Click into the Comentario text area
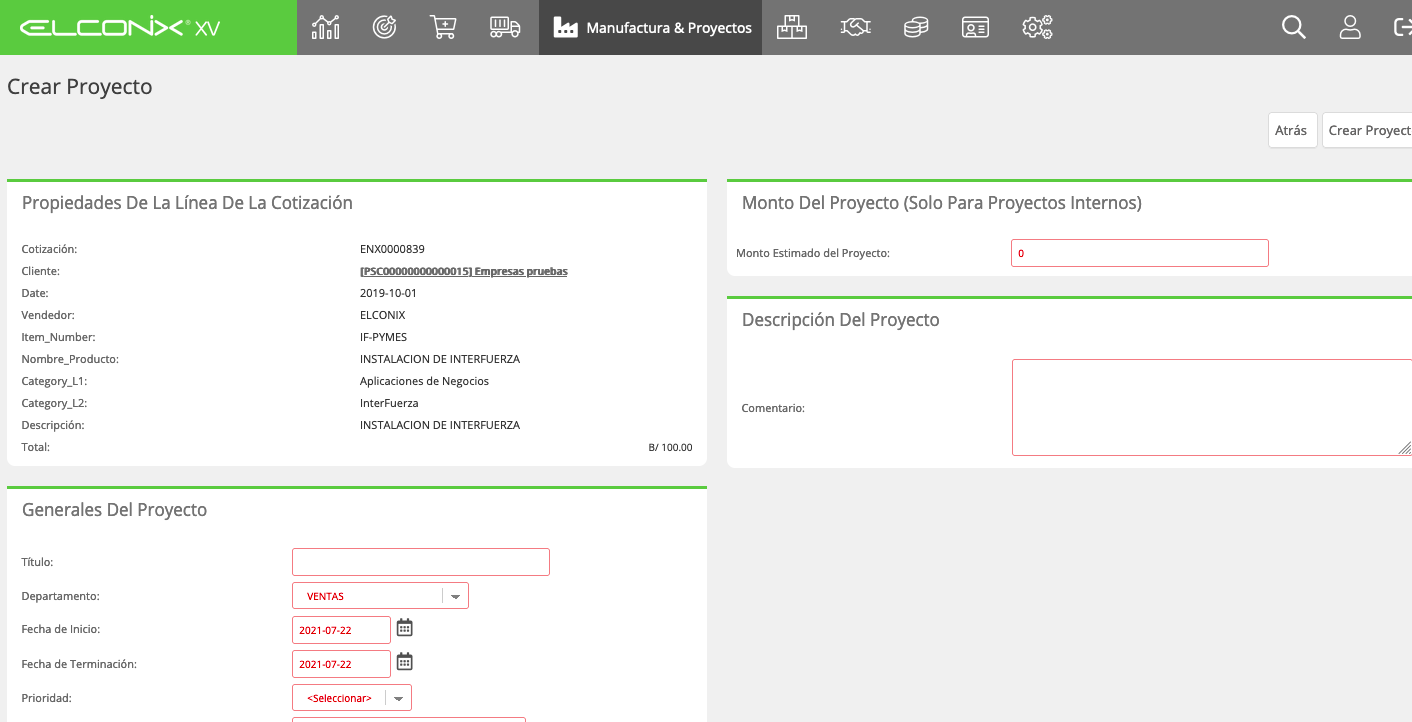Viewport: 1412px width, 722px height. (1212, 408)
